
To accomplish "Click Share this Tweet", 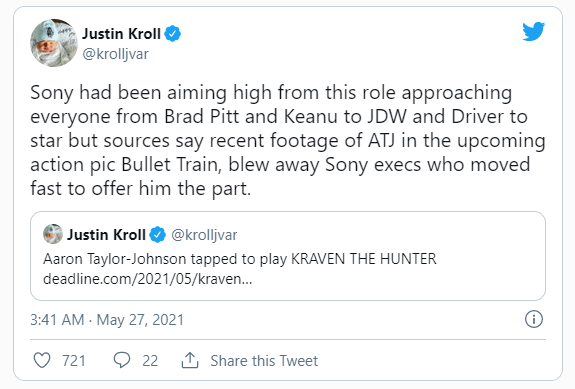I will [264, 361].
